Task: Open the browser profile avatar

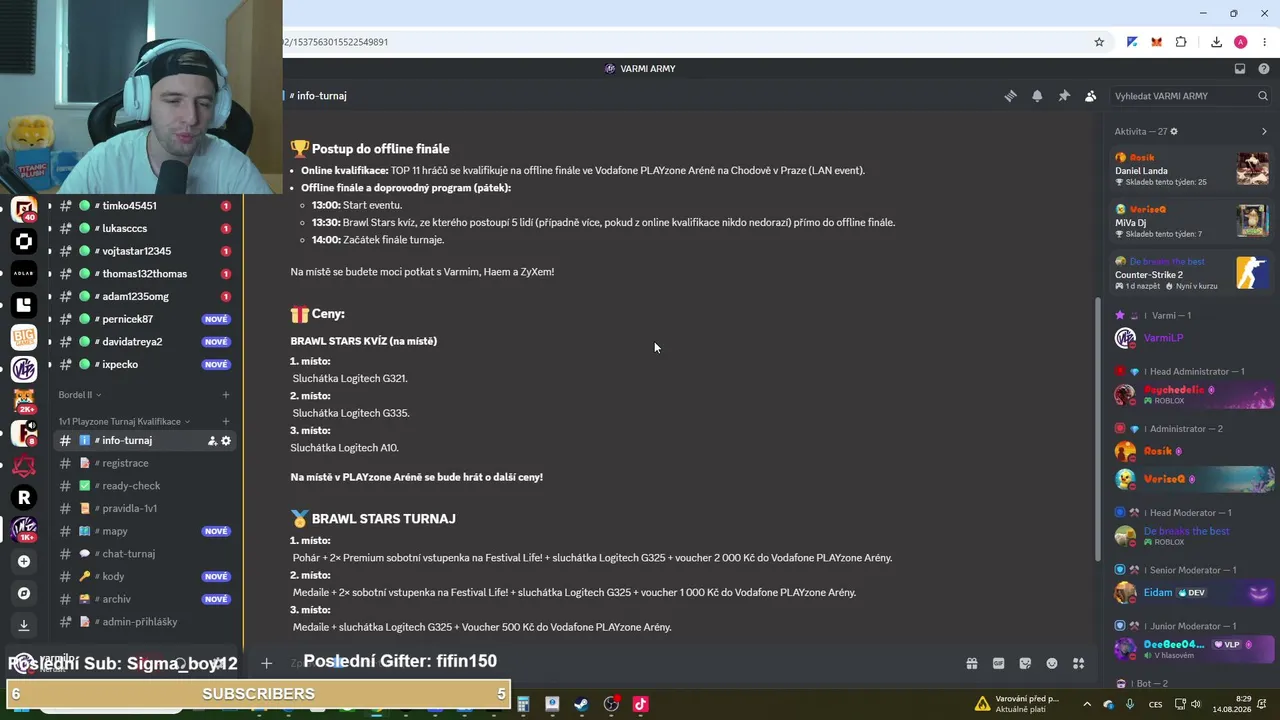Action: pyautogui.click(x=1241, y=42)
